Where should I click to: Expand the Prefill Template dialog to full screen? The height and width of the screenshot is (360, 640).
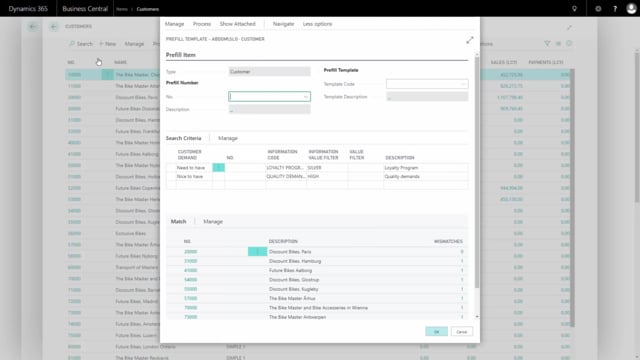pyautogui.click(x=470, y=40)
